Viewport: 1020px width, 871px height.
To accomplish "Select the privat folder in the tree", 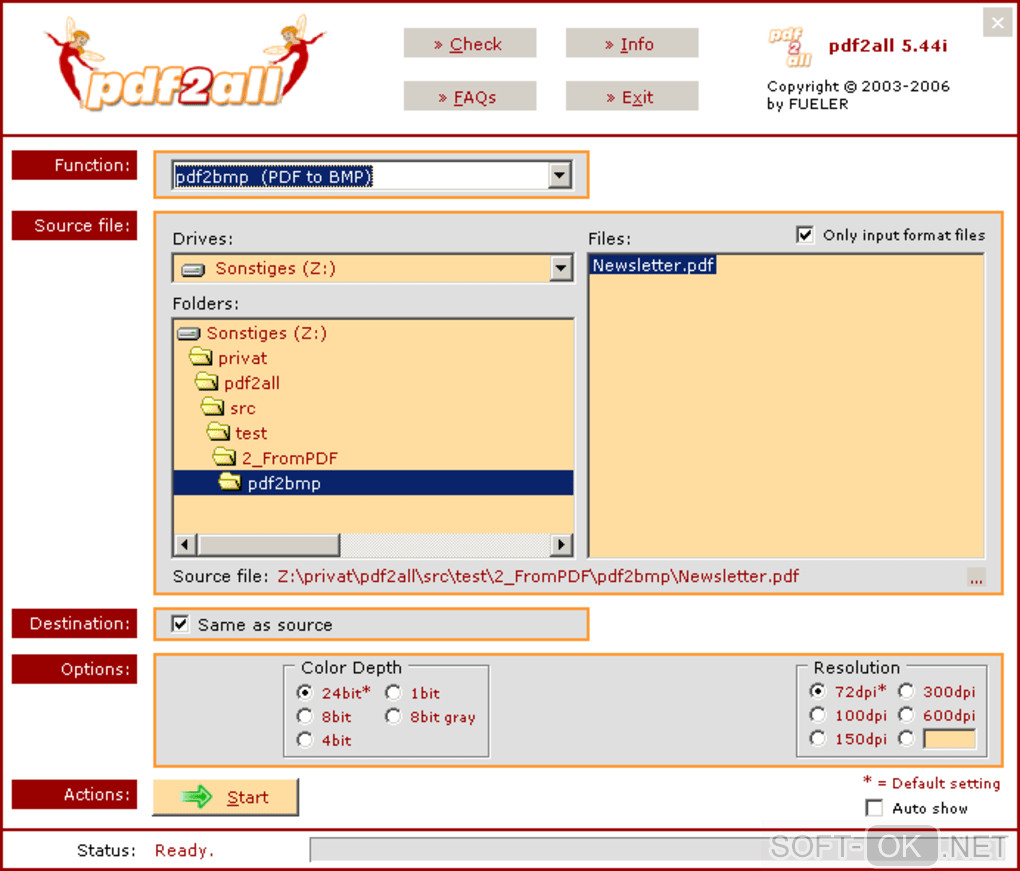I will click(242, 358).
